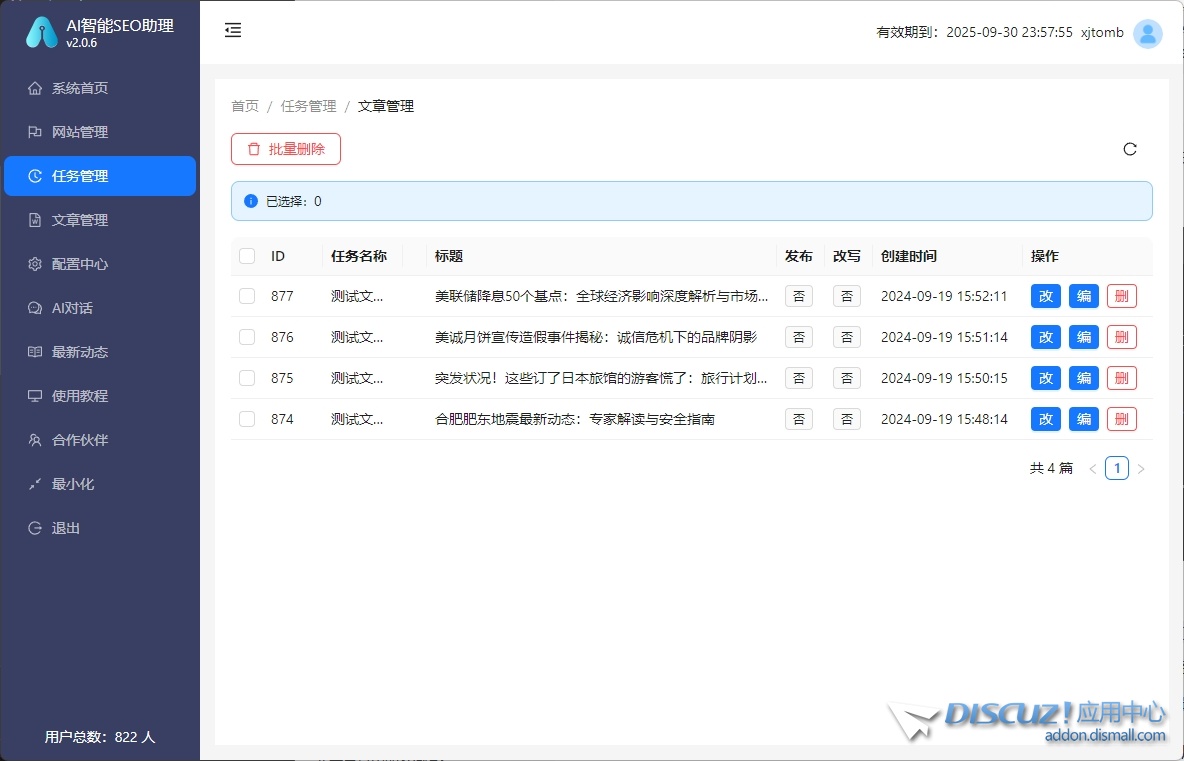
Task: Check the checkbox for article ID 877
Action: (247, 296)
